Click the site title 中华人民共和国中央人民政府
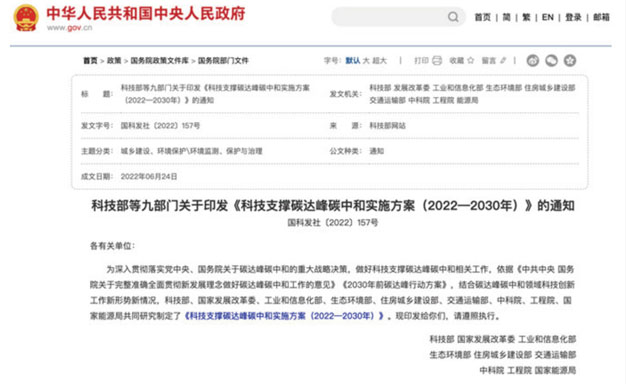The width and height of the screenshot is (626, 390). [x=146, y=14]
